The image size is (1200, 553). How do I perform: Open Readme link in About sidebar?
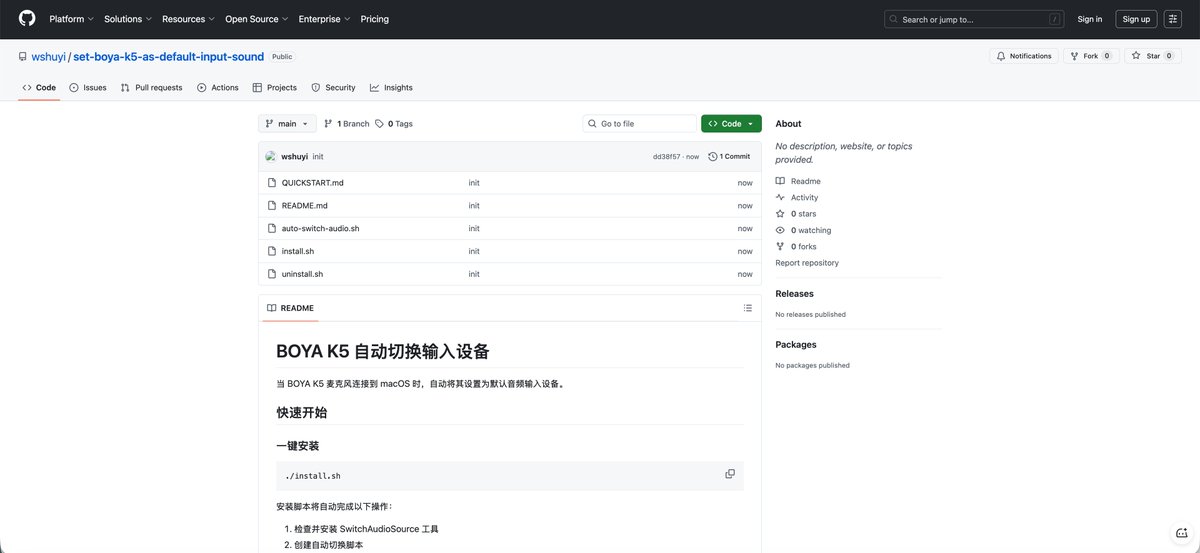(x=798, y=181)
